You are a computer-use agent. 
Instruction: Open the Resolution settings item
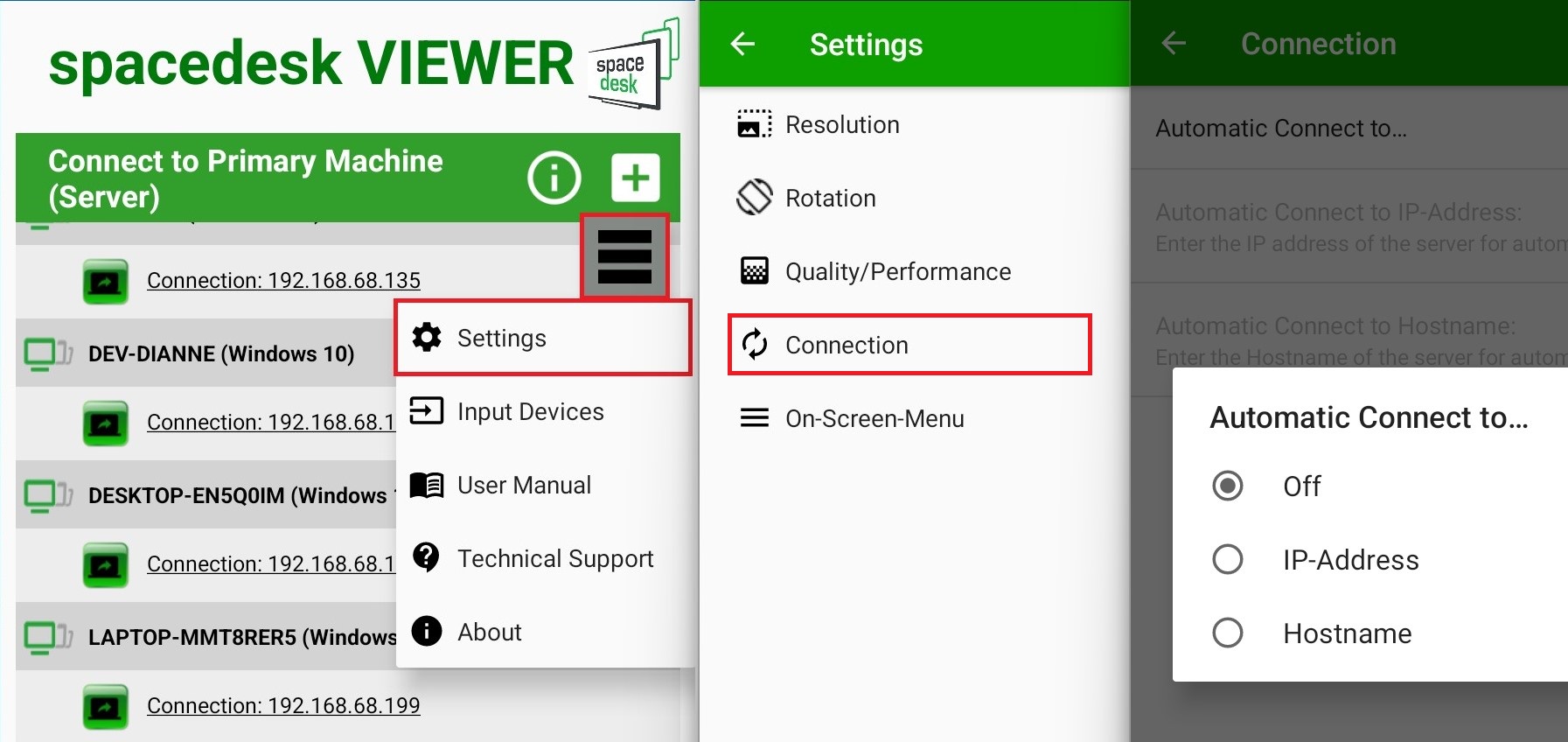click(x=915, y=124)
